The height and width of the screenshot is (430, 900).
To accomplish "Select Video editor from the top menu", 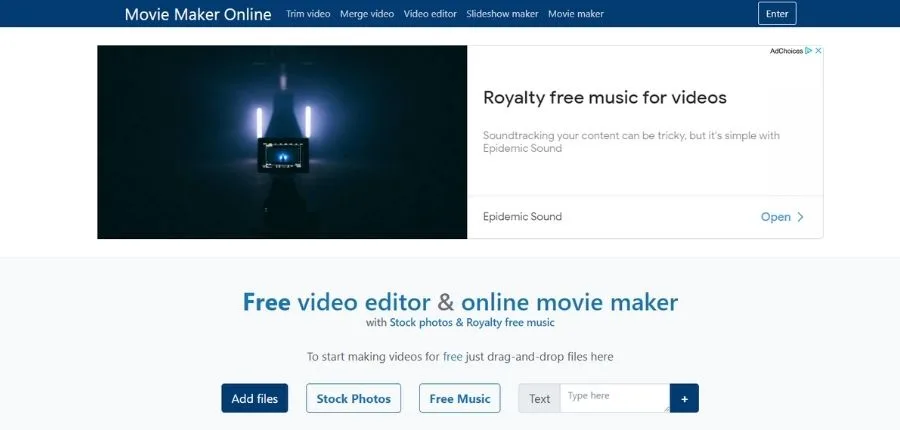I will [x=430, y=14].
